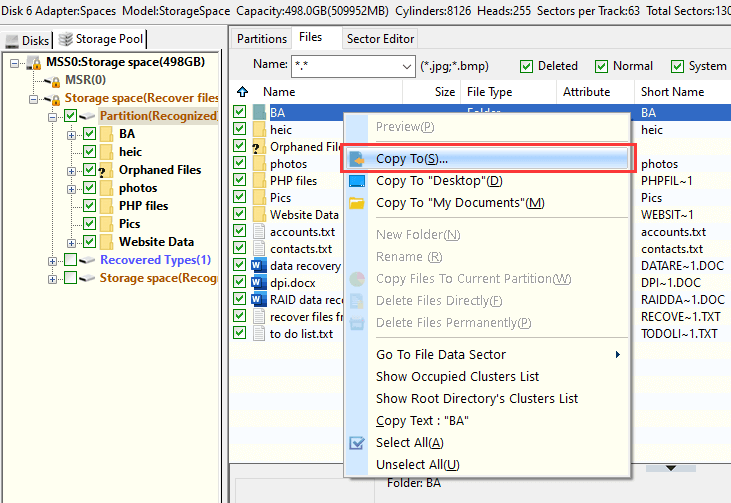This screenshot has width=731, height=503.
Task: Expand the Recovered Types(1) tree node
Action: (x=52, y=260)
